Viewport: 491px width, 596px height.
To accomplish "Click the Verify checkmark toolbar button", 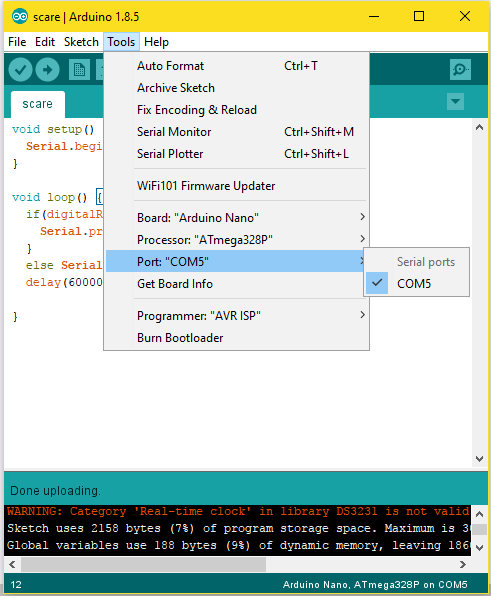I will click(20, 70).
